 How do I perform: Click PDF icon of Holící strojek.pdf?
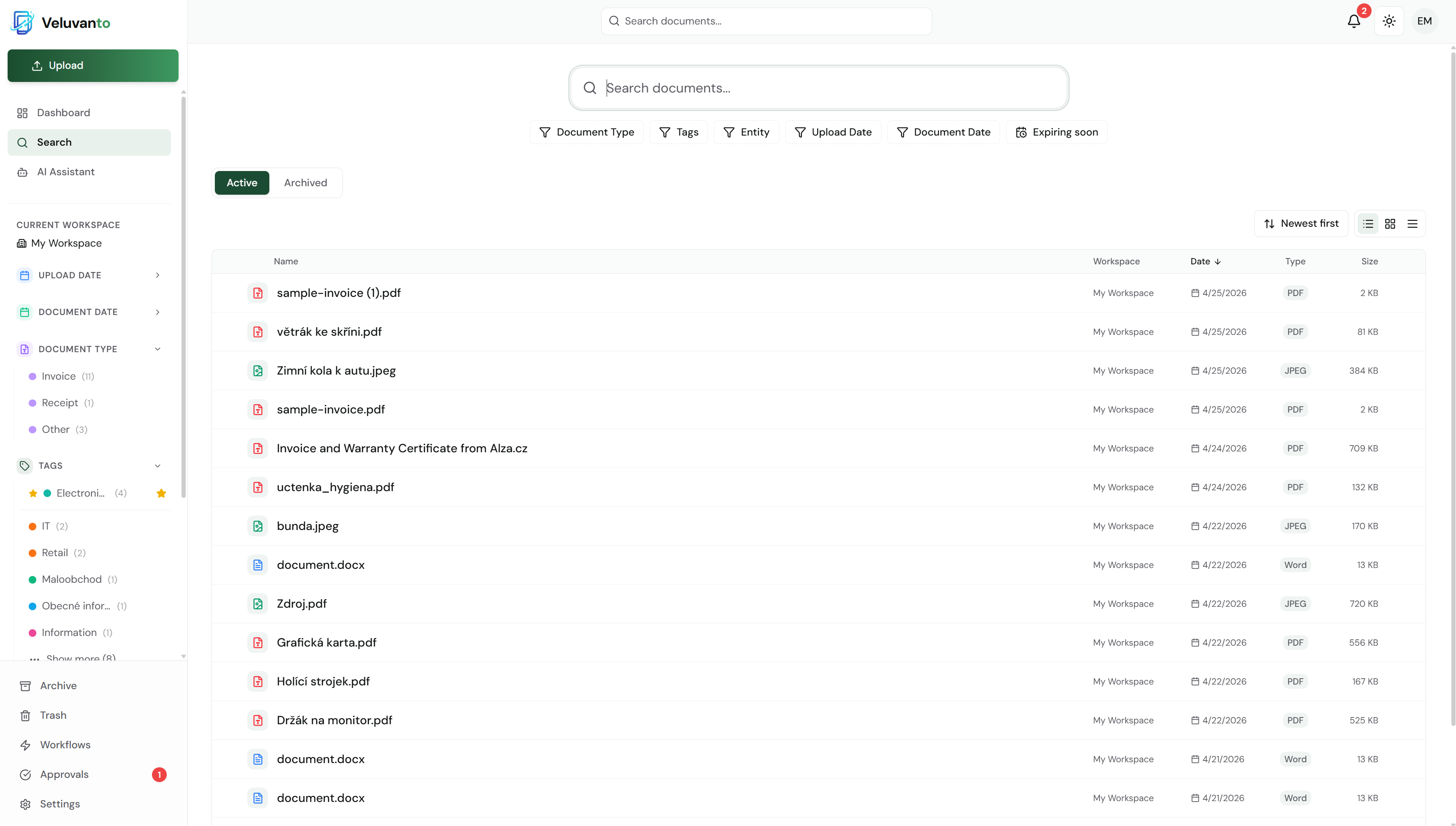pos(258,682)
